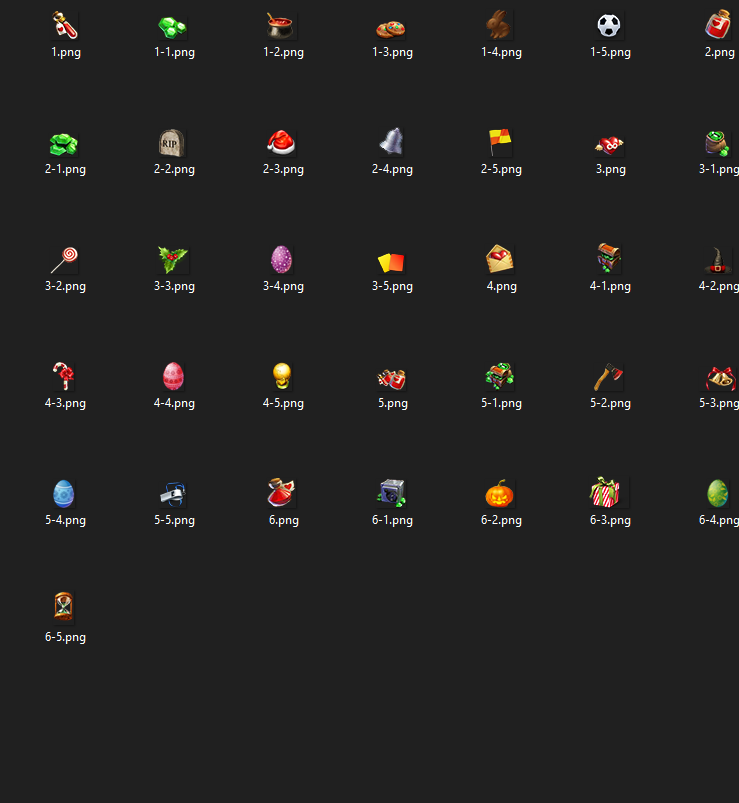Click the holly leaves icon 3-3.png
The height and width of the screenshot is (803, 739).
173,260
